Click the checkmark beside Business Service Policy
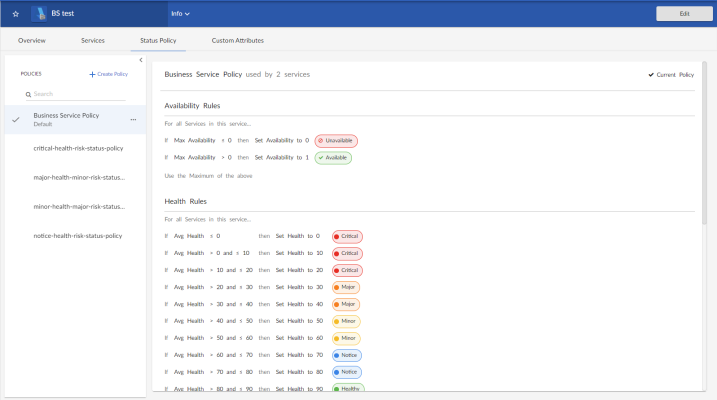Screen dimensions: 717x400 point(16,119)
